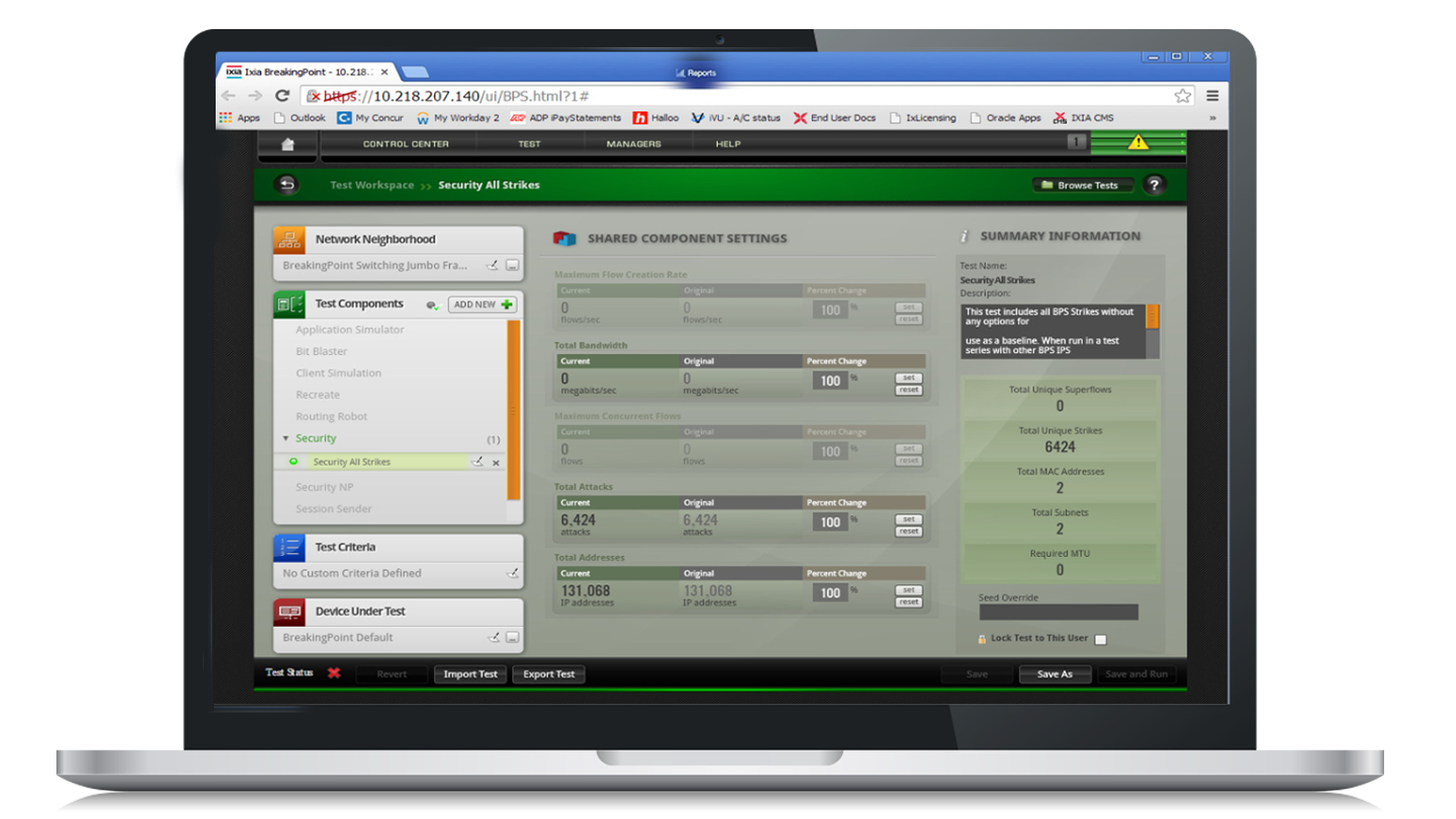The width and height of the screenshot is (1456, 819).
Task: Collapse the Security component group
Action: [x=286, y=439]
